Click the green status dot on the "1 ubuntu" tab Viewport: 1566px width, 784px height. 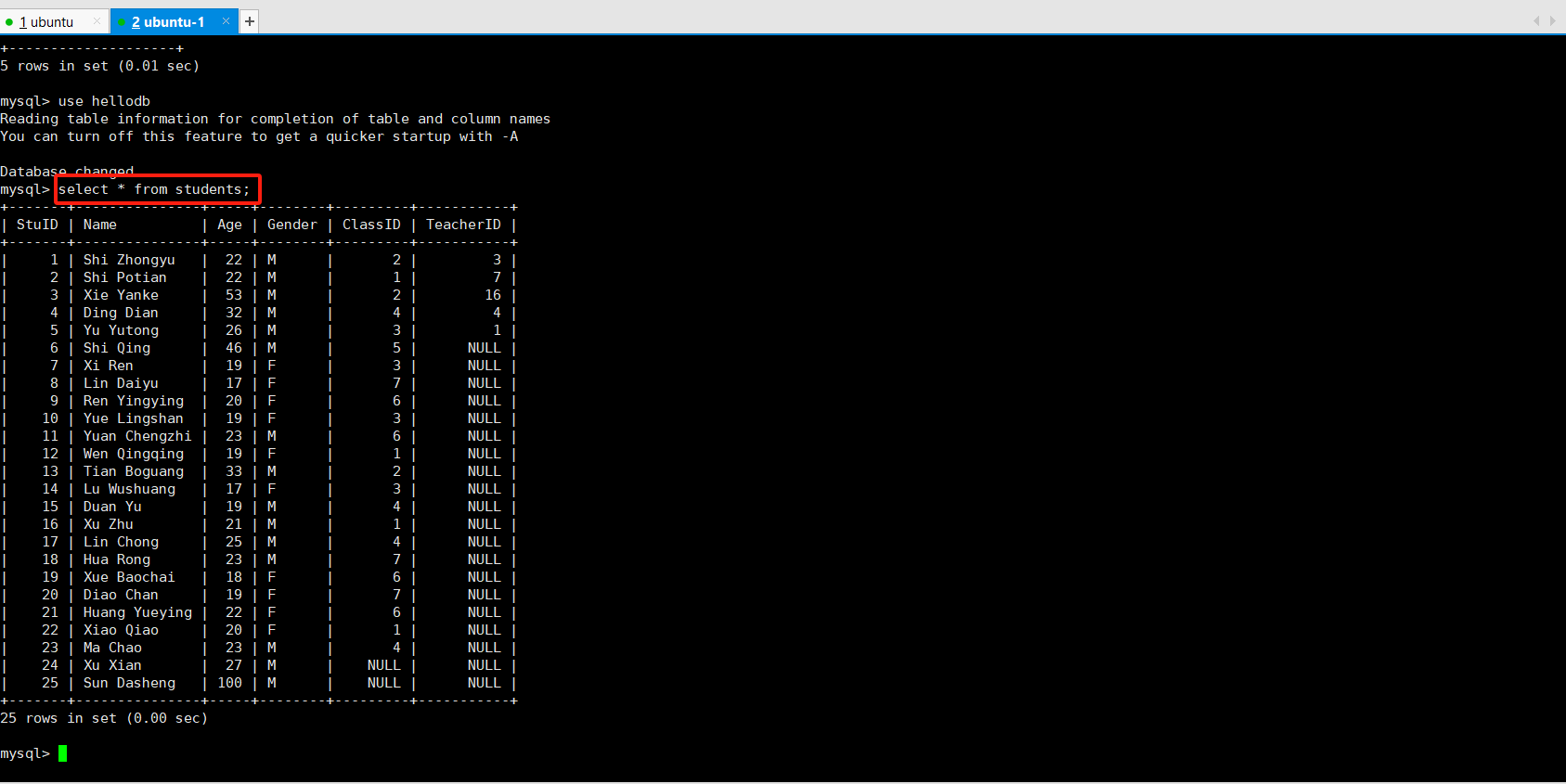click(x=9, y=21)
